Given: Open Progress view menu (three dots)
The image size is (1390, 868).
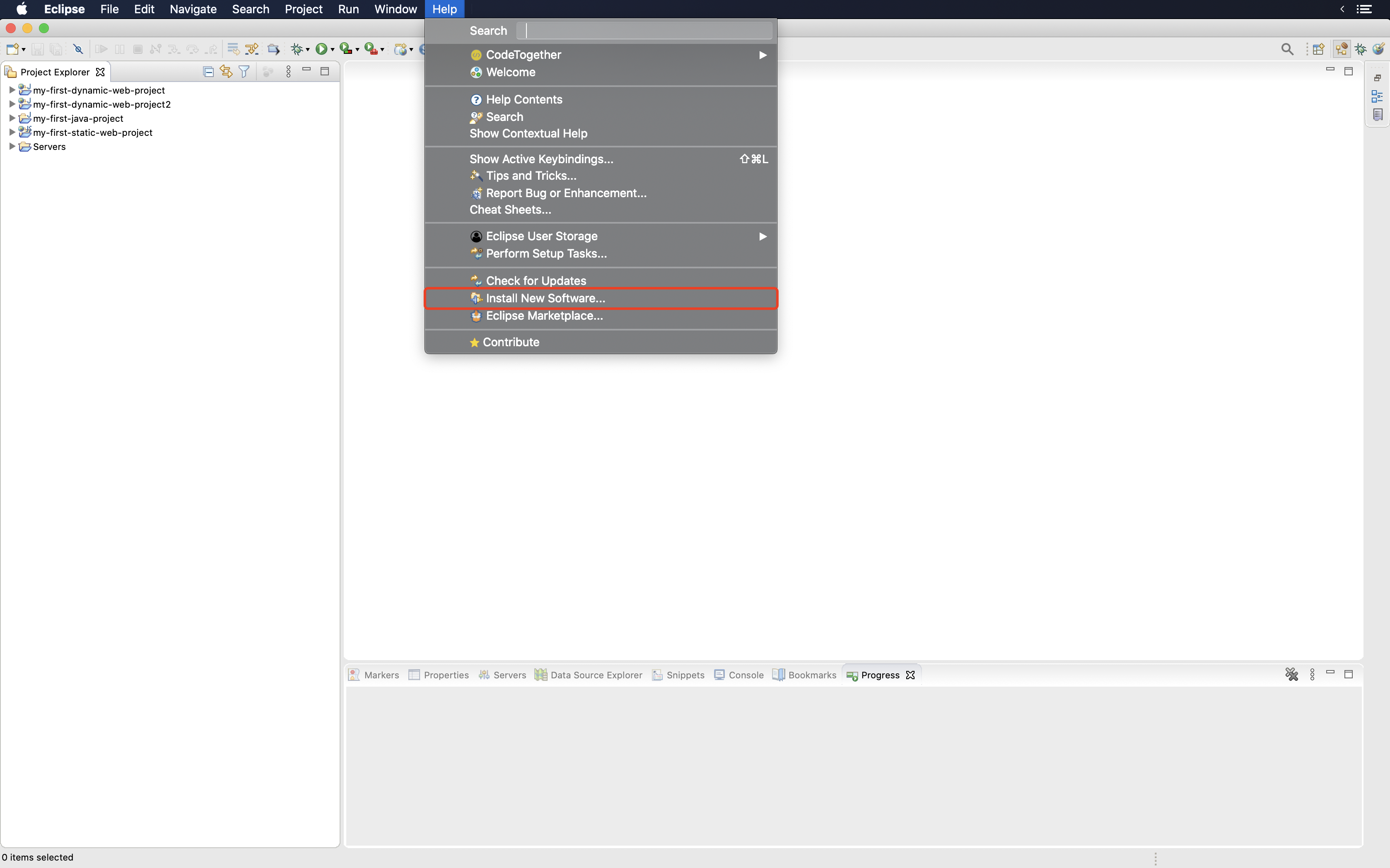Looking at the screenshot, I should [1312, 675].
